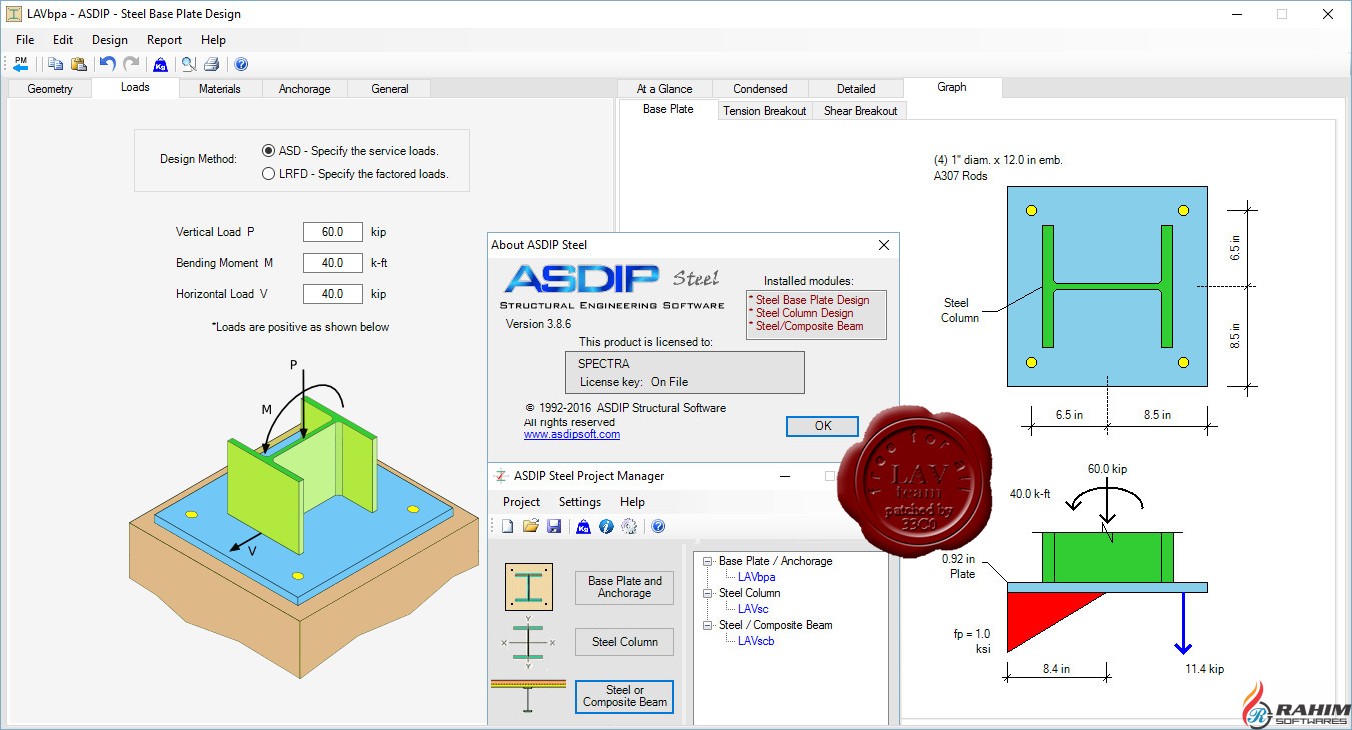Click the PM return-to-Project-Manager icon
Image resolution: width=1352 pixels, height=730 pixels.
click(20, 64)
